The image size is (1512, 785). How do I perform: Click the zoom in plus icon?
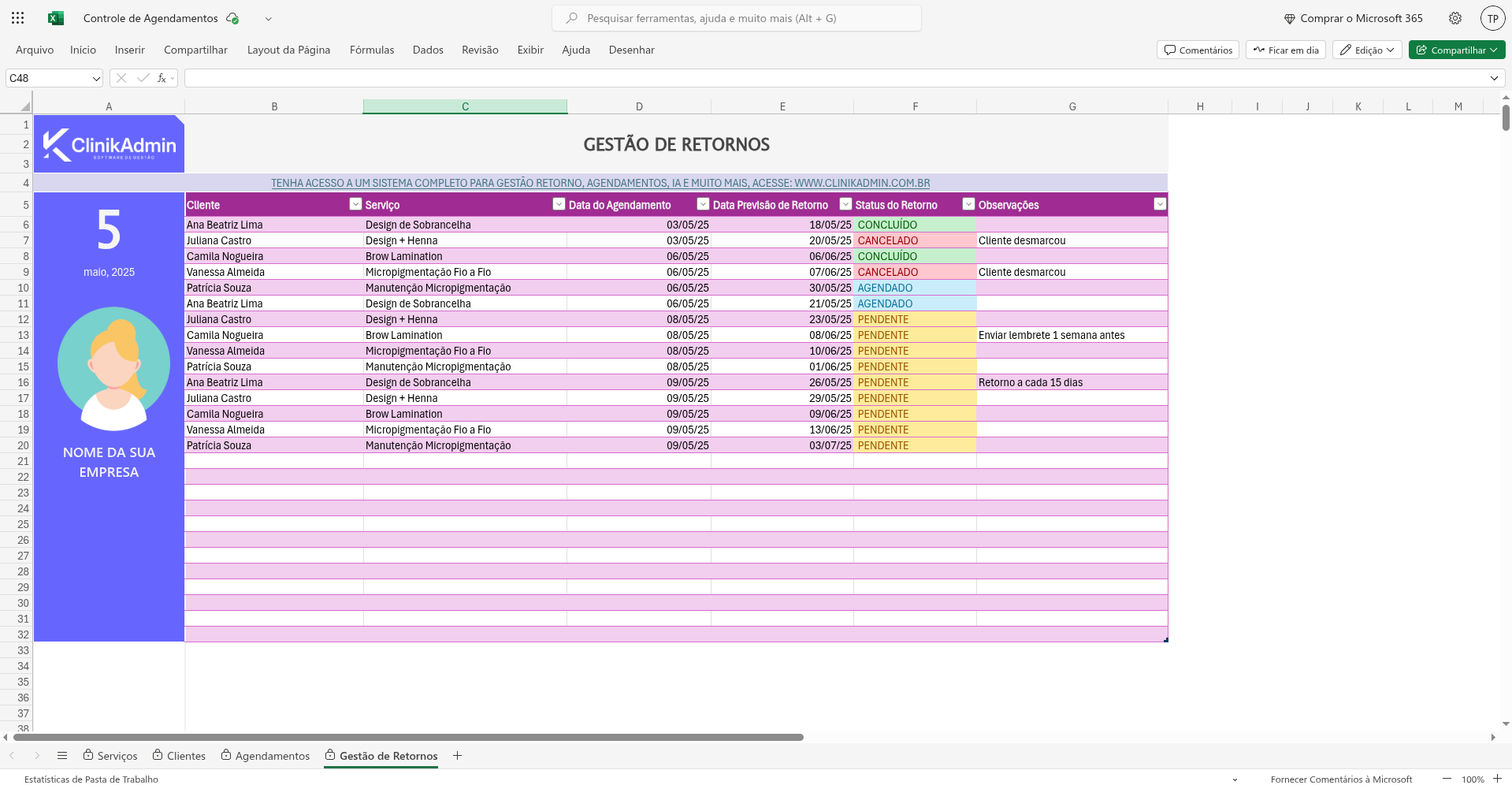point(1497,778)
